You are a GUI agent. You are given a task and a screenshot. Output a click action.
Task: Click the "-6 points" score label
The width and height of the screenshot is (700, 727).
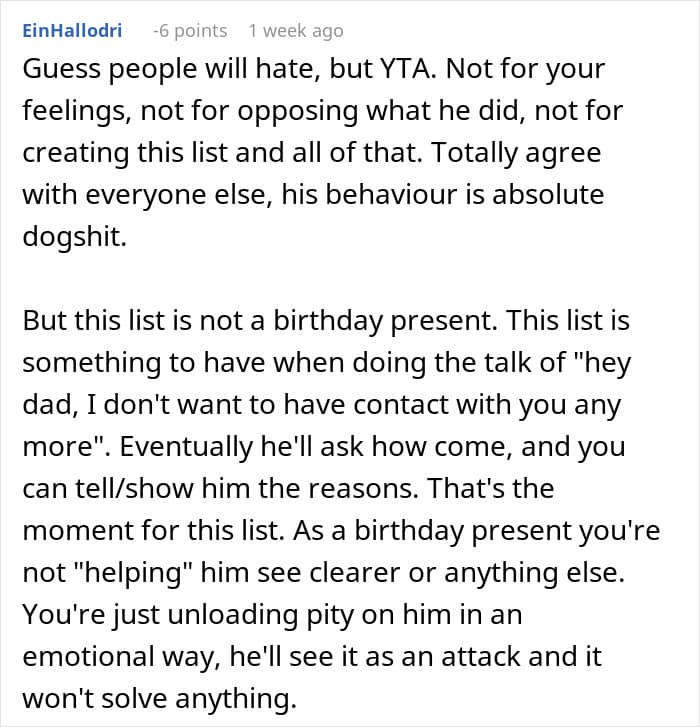[190, 31]
